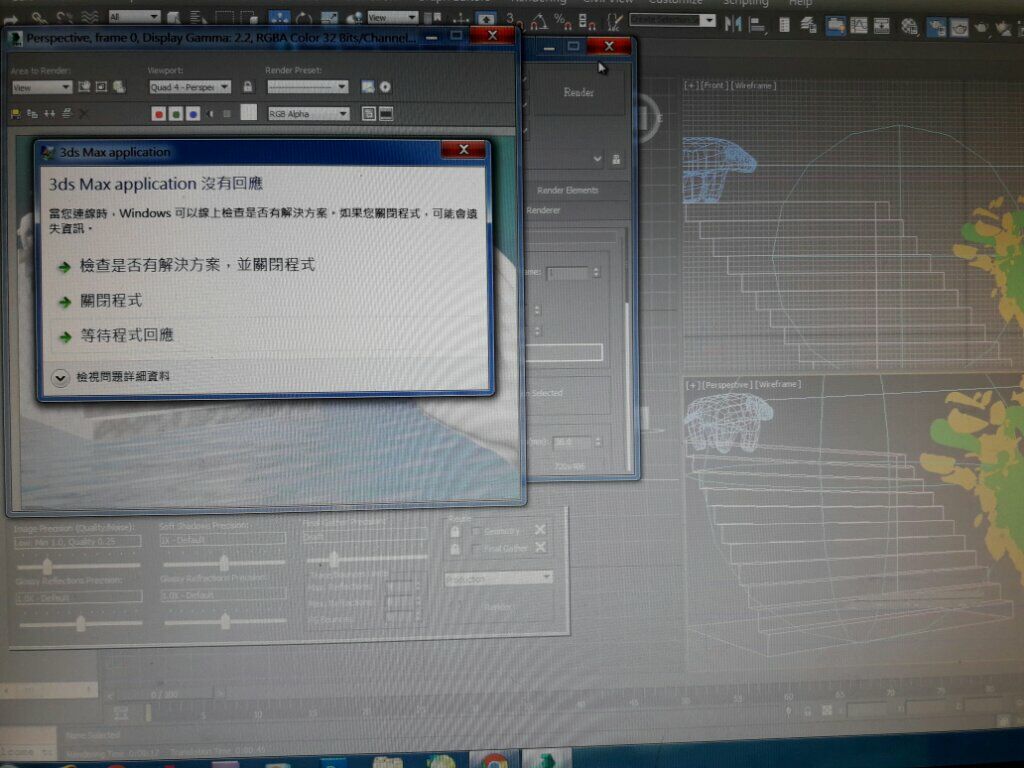Toggle the render window UI overlay button
This screenshot has height=768, width=1024.
[369, 114]
